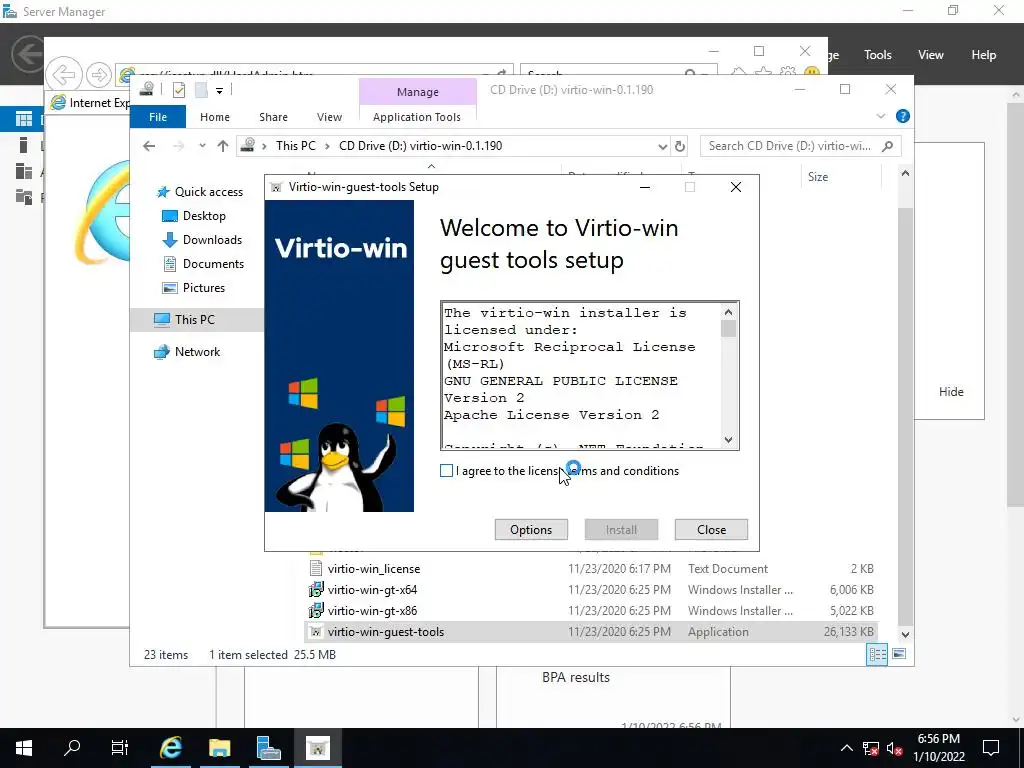This screenshot has width=1024, height=768.
Task: Open File Explorer from the taskbar
Action: [x=219, y=748]
